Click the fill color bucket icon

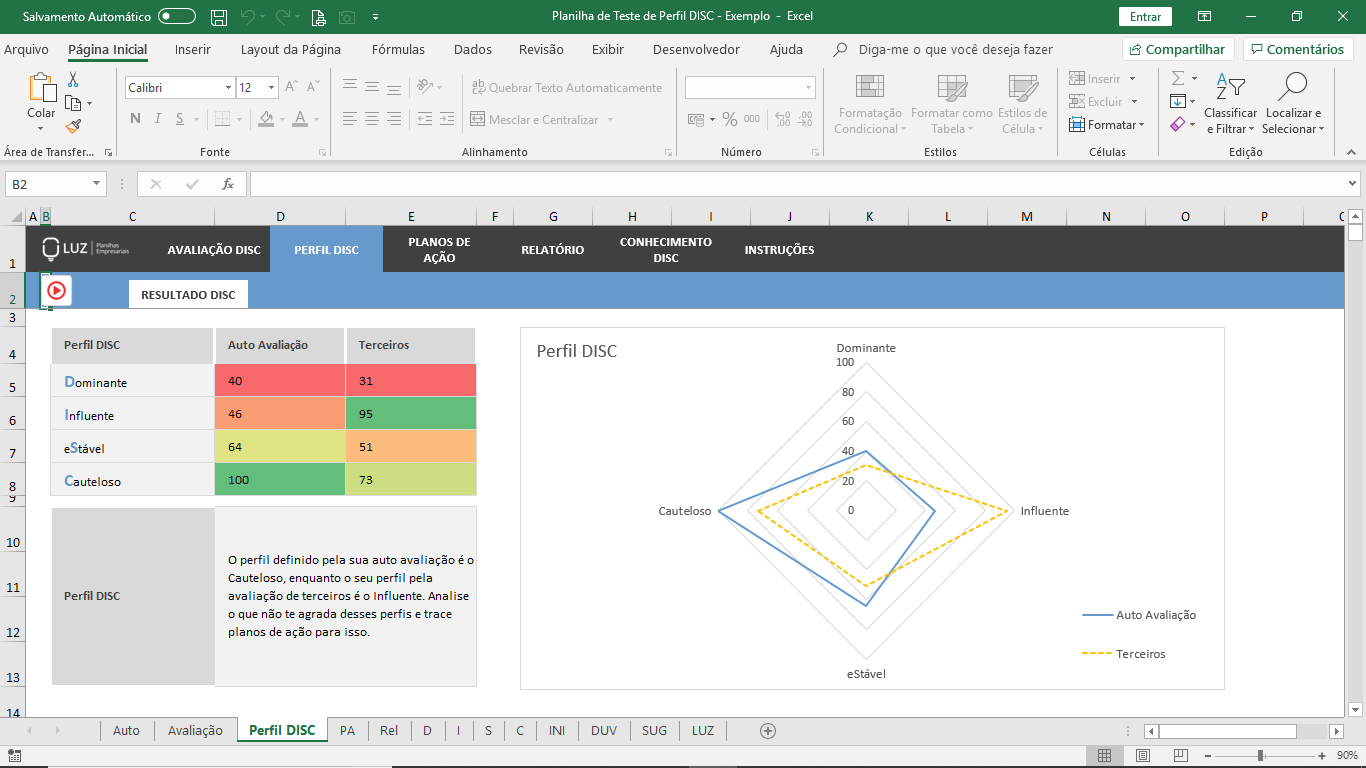(265, 119)
